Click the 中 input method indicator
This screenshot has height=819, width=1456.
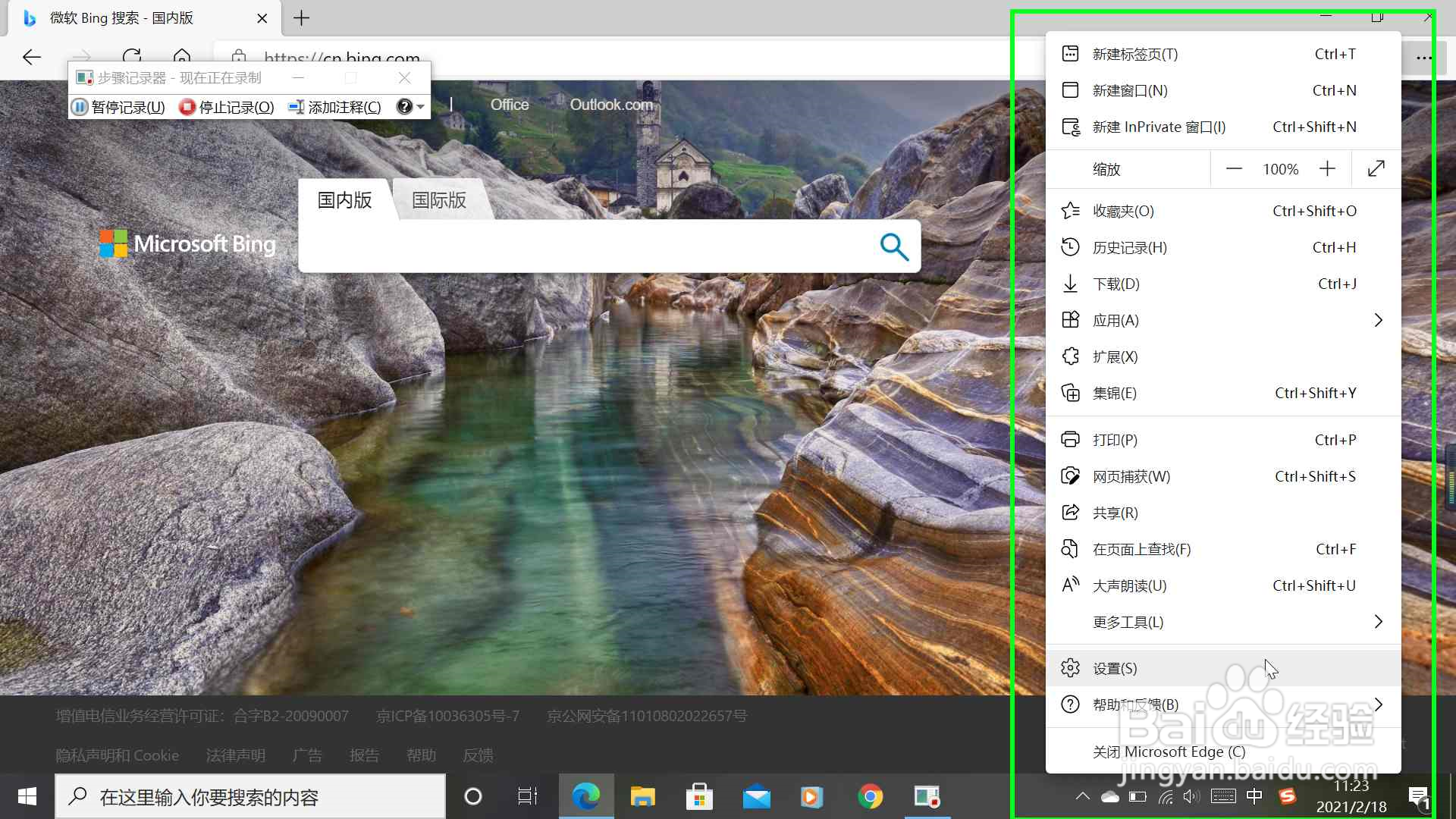(1255, 796)
